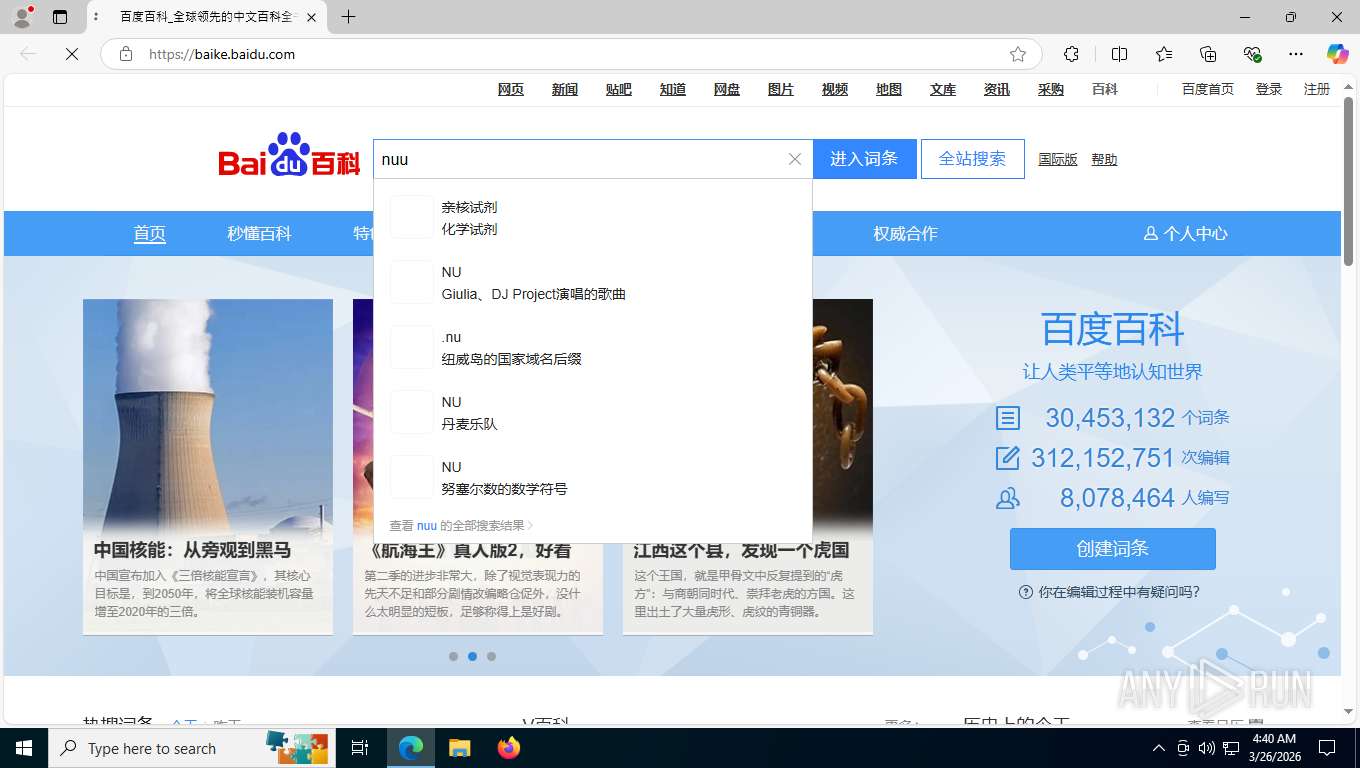Stop loading the page in browser toolbar

coord(72,54)
